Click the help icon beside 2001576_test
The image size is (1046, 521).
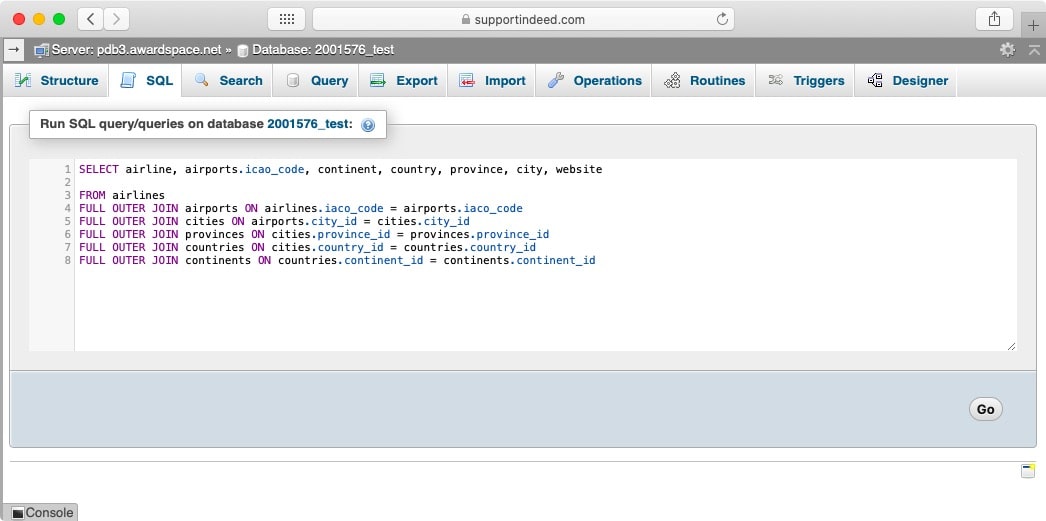368,125
